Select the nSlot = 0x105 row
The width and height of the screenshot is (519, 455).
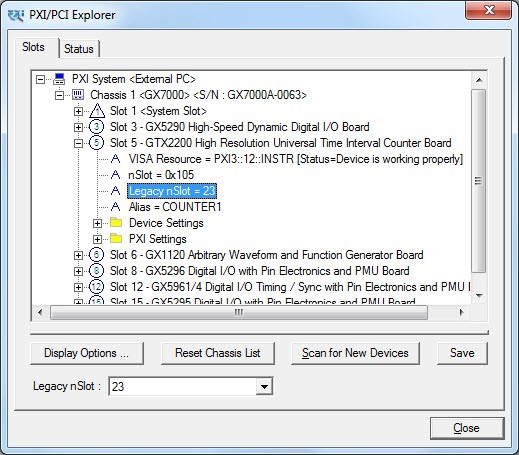[x=161, y=175]
